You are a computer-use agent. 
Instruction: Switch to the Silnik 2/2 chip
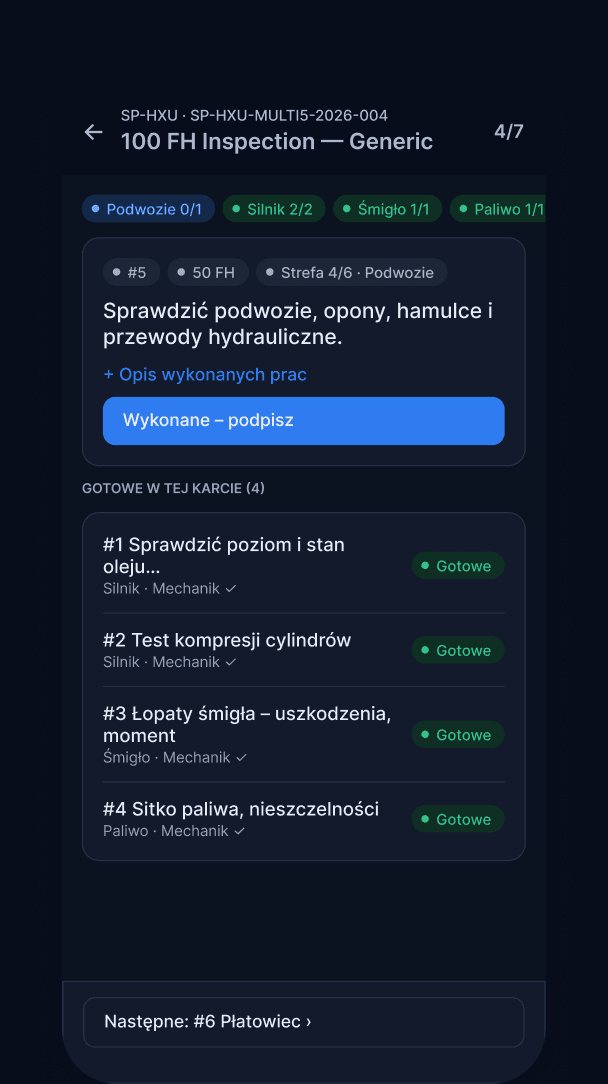(274, 209)
